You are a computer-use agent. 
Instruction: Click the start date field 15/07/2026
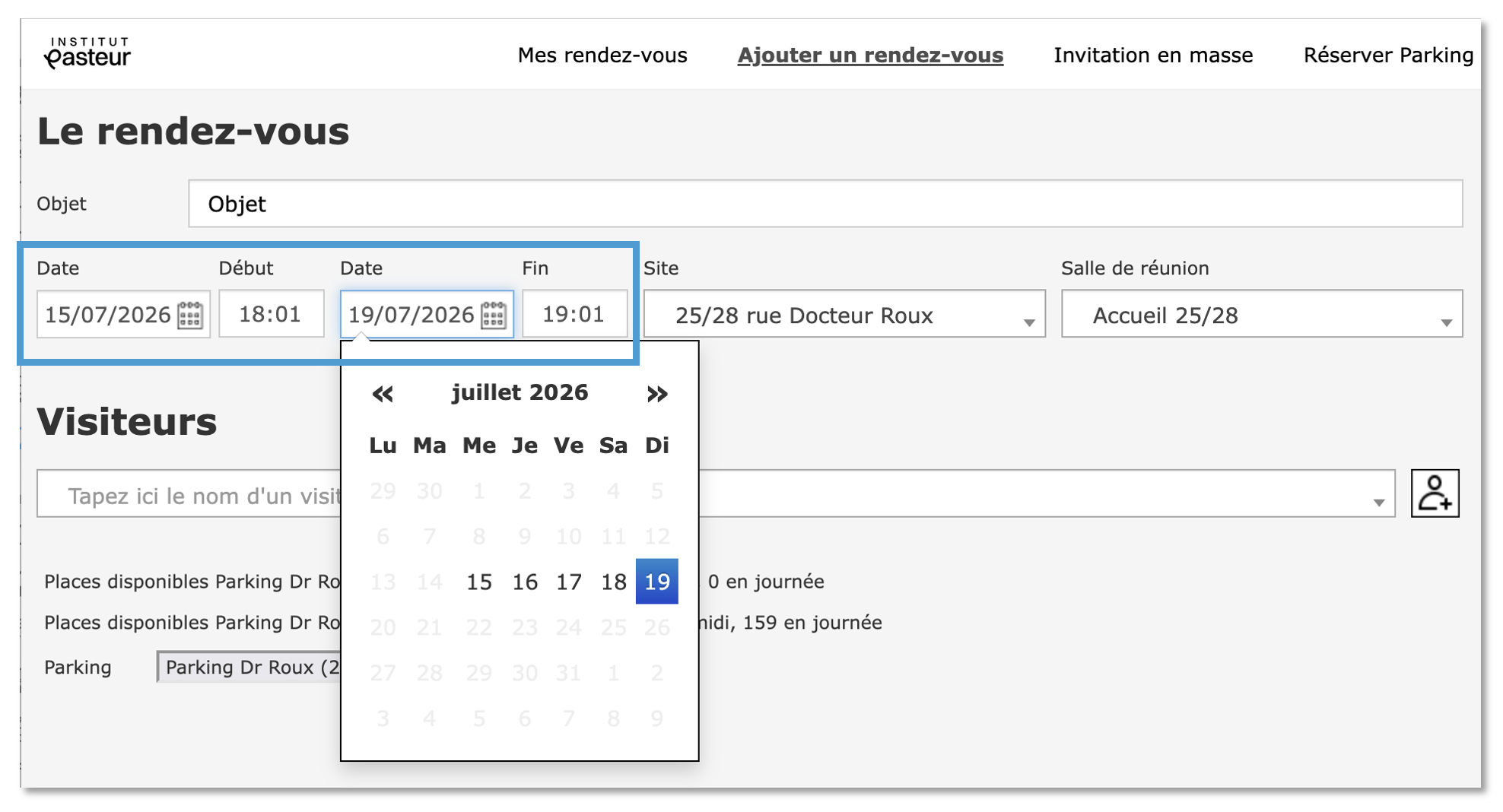coord(123,314)
